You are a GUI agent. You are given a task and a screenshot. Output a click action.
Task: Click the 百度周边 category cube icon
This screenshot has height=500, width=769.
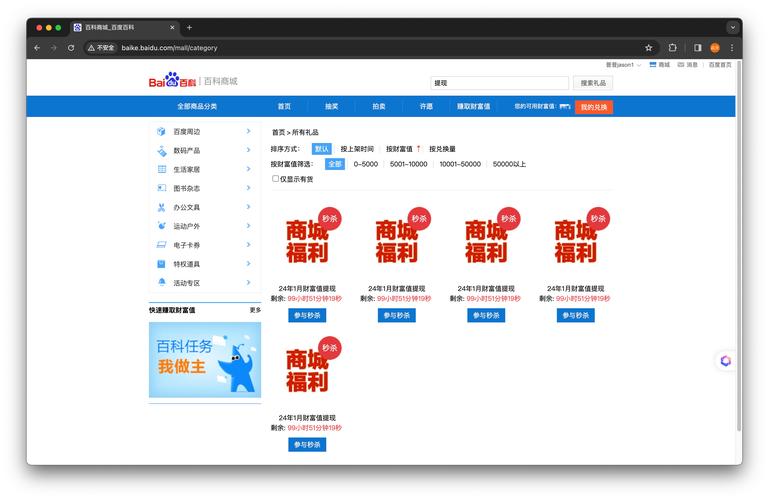coord(161,131)
